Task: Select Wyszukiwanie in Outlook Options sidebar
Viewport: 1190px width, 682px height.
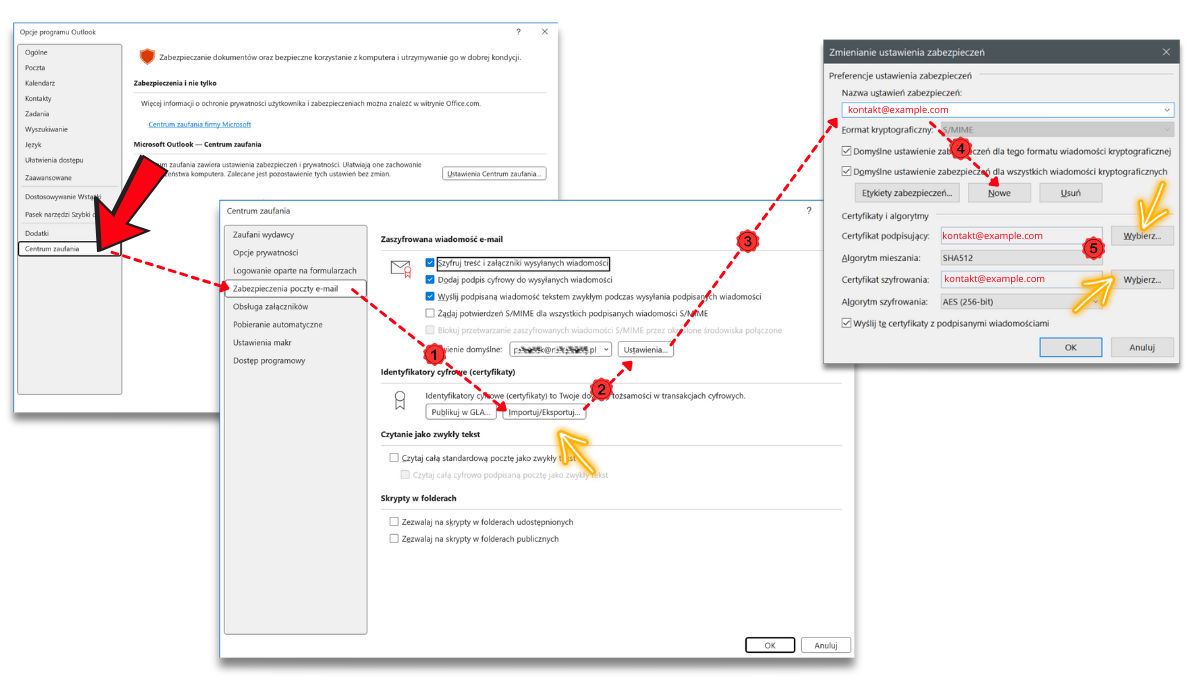Action: tap(46, 130)
